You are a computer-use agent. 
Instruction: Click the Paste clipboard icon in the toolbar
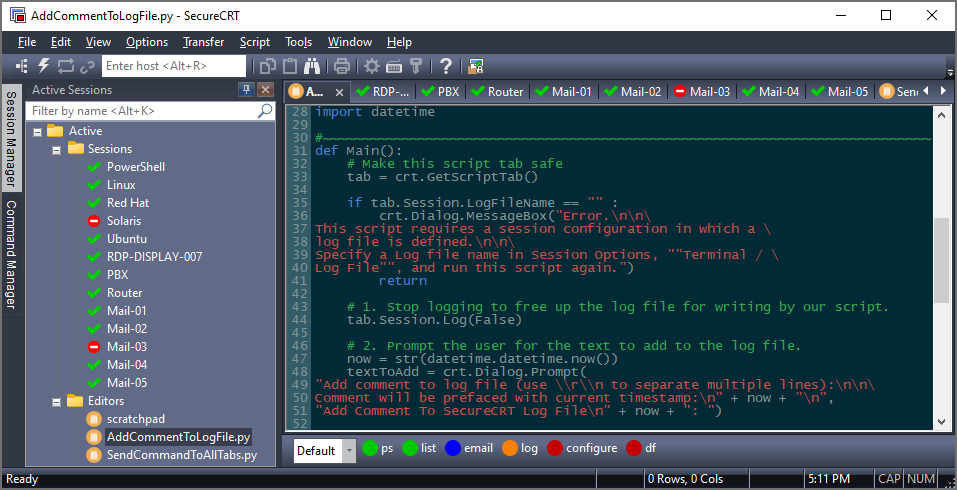290,66
